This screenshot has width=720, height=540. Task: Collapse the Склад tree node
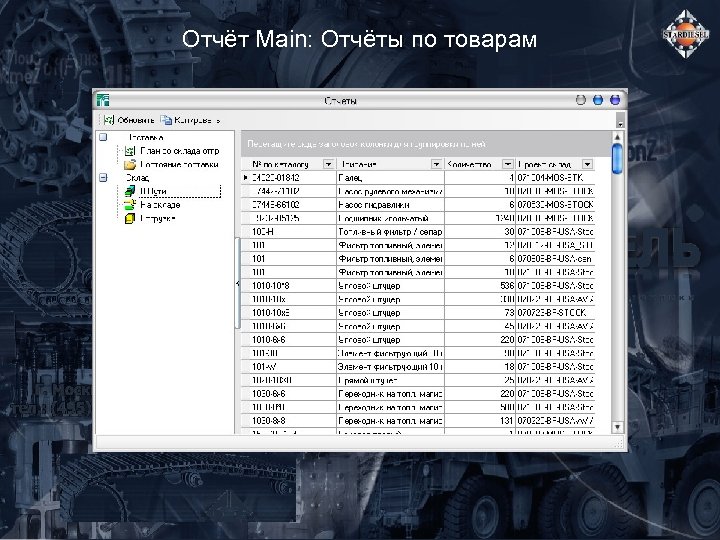(x=103, y=177)
